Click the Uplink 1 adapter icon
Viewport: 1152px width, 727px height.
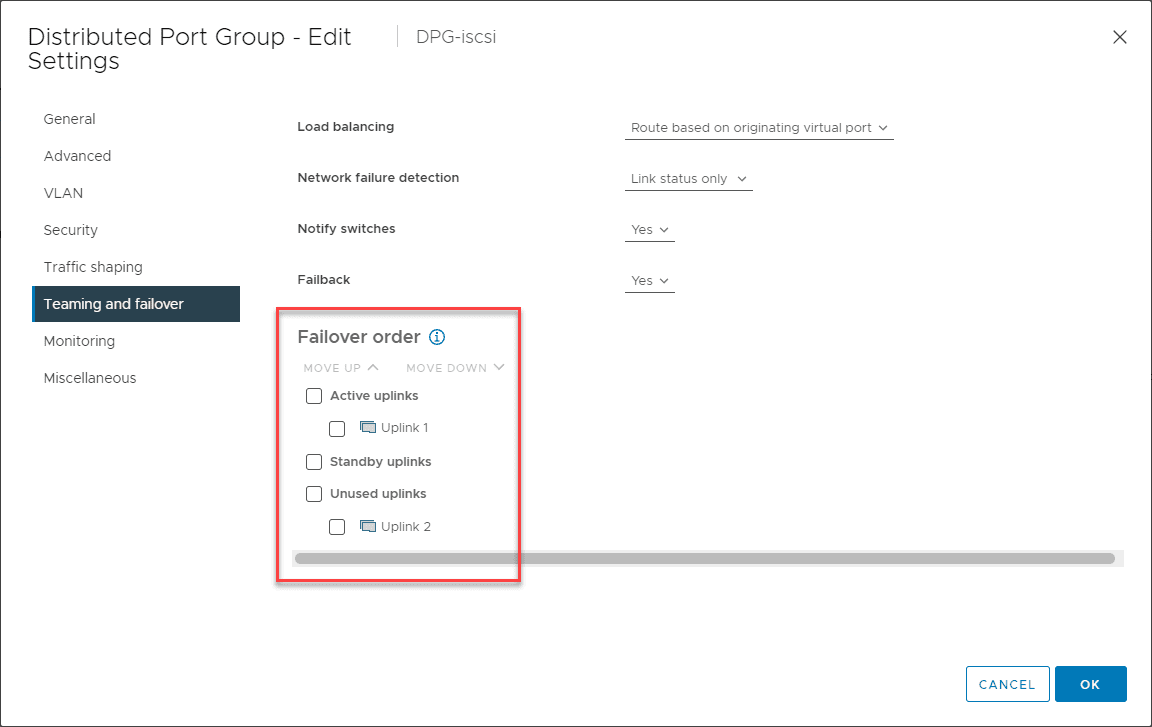click(367, 427)
